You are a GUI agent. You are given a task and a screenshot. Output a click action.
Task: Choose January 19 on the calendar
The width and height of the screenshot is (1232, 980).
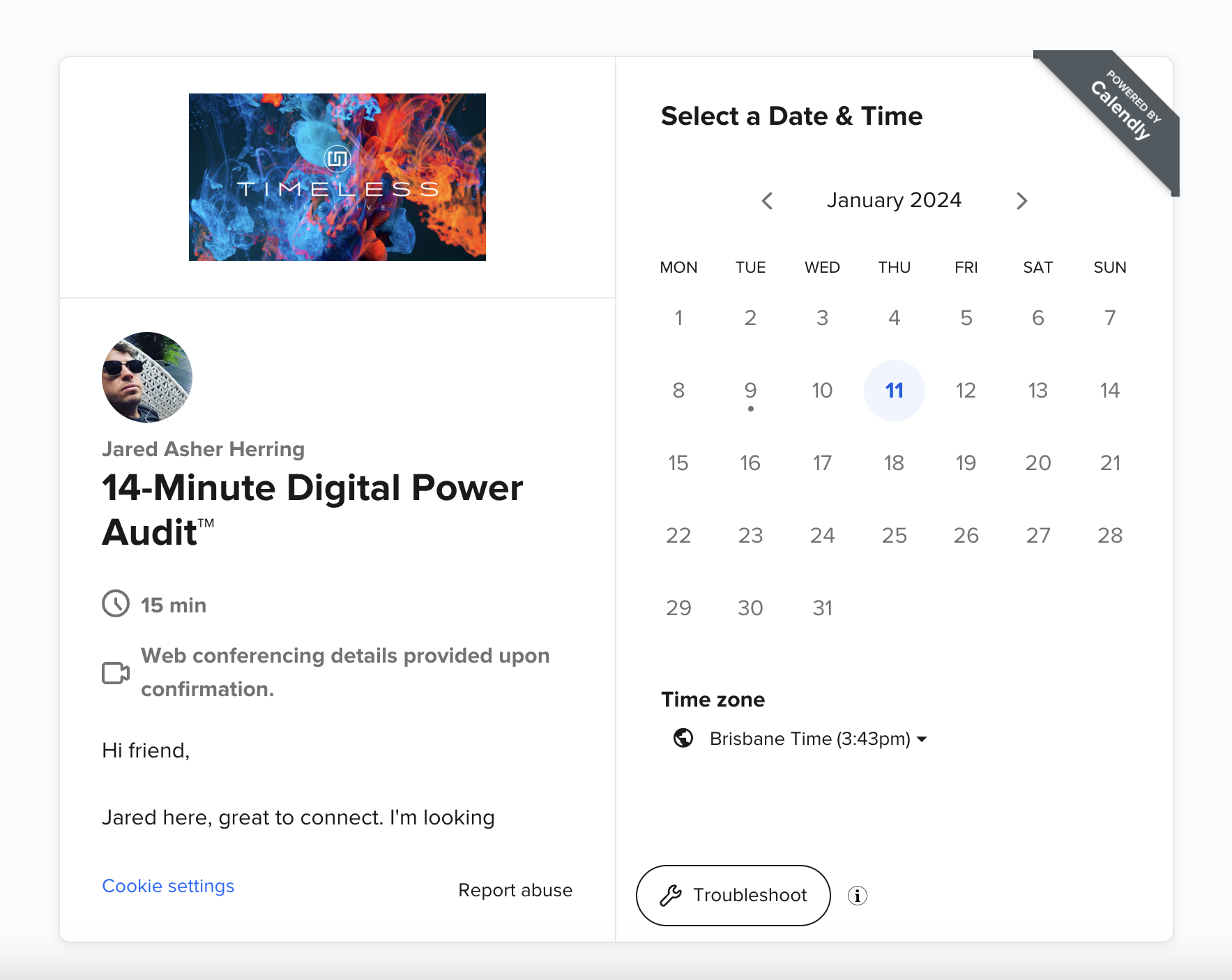coord(966,463)
